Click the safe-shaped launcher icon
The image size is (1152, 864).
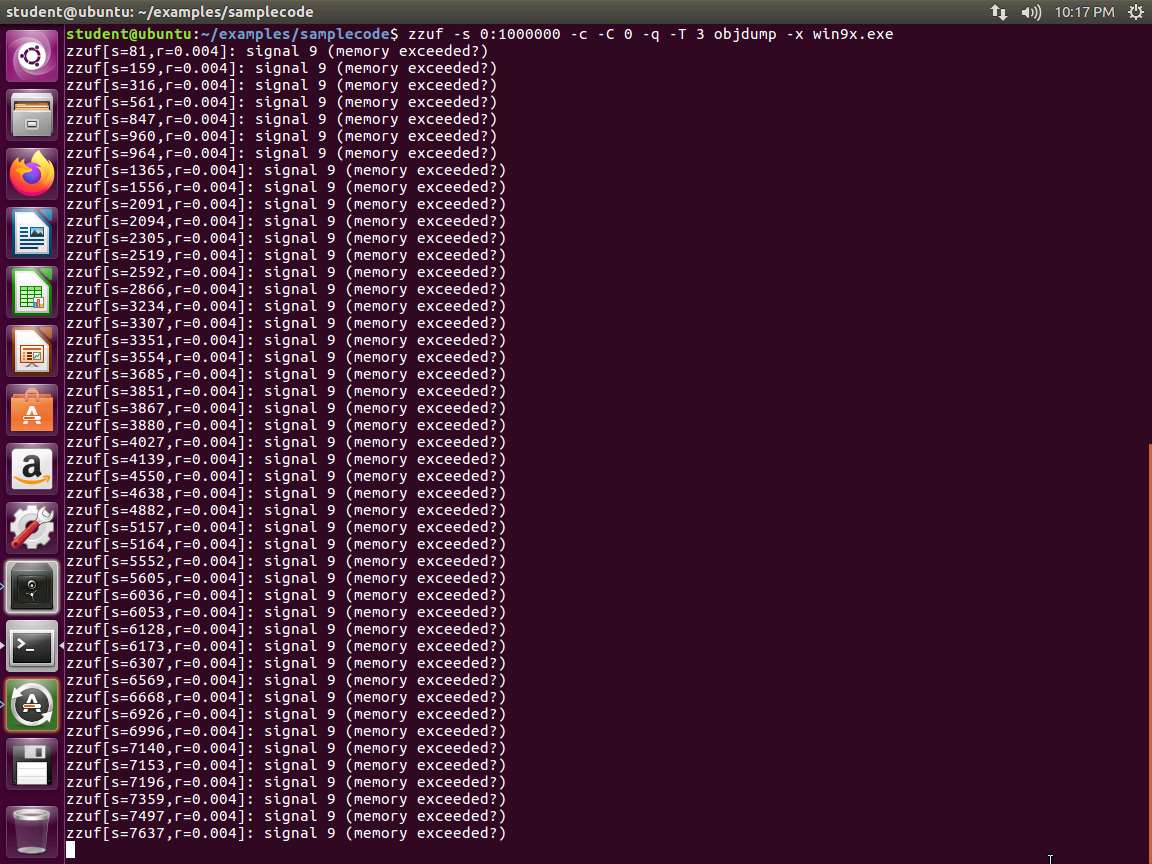33,587
